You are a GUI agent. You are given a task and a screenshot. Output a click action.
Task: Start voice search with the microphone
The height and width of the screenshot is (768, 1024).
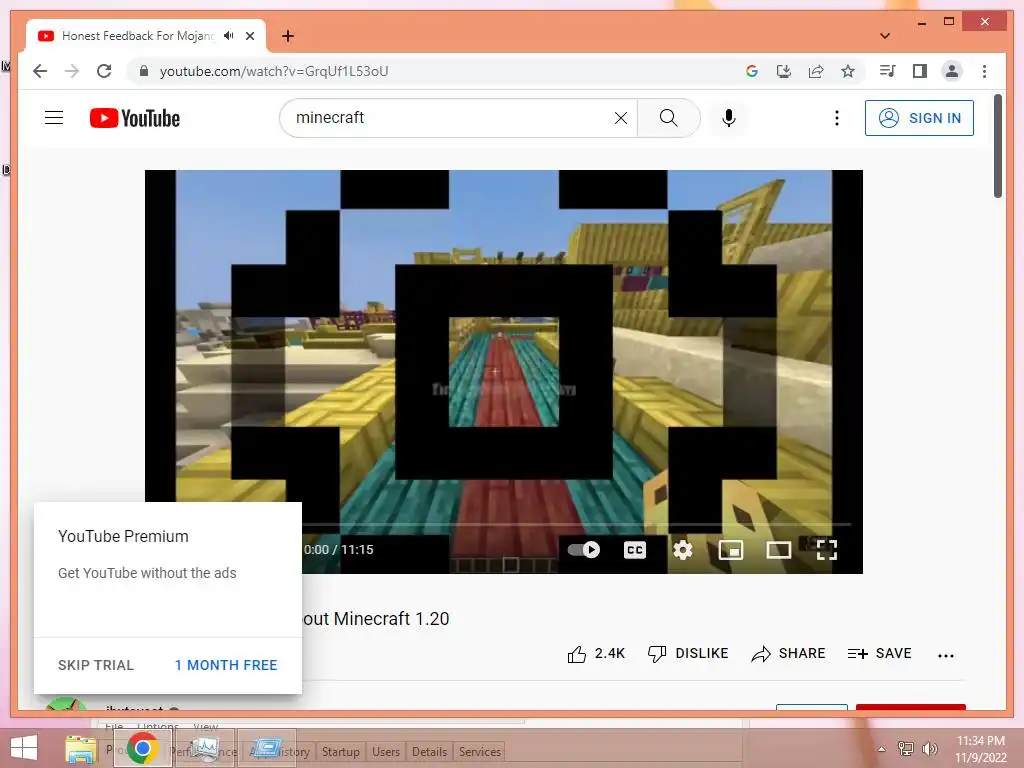pos(729,118)
